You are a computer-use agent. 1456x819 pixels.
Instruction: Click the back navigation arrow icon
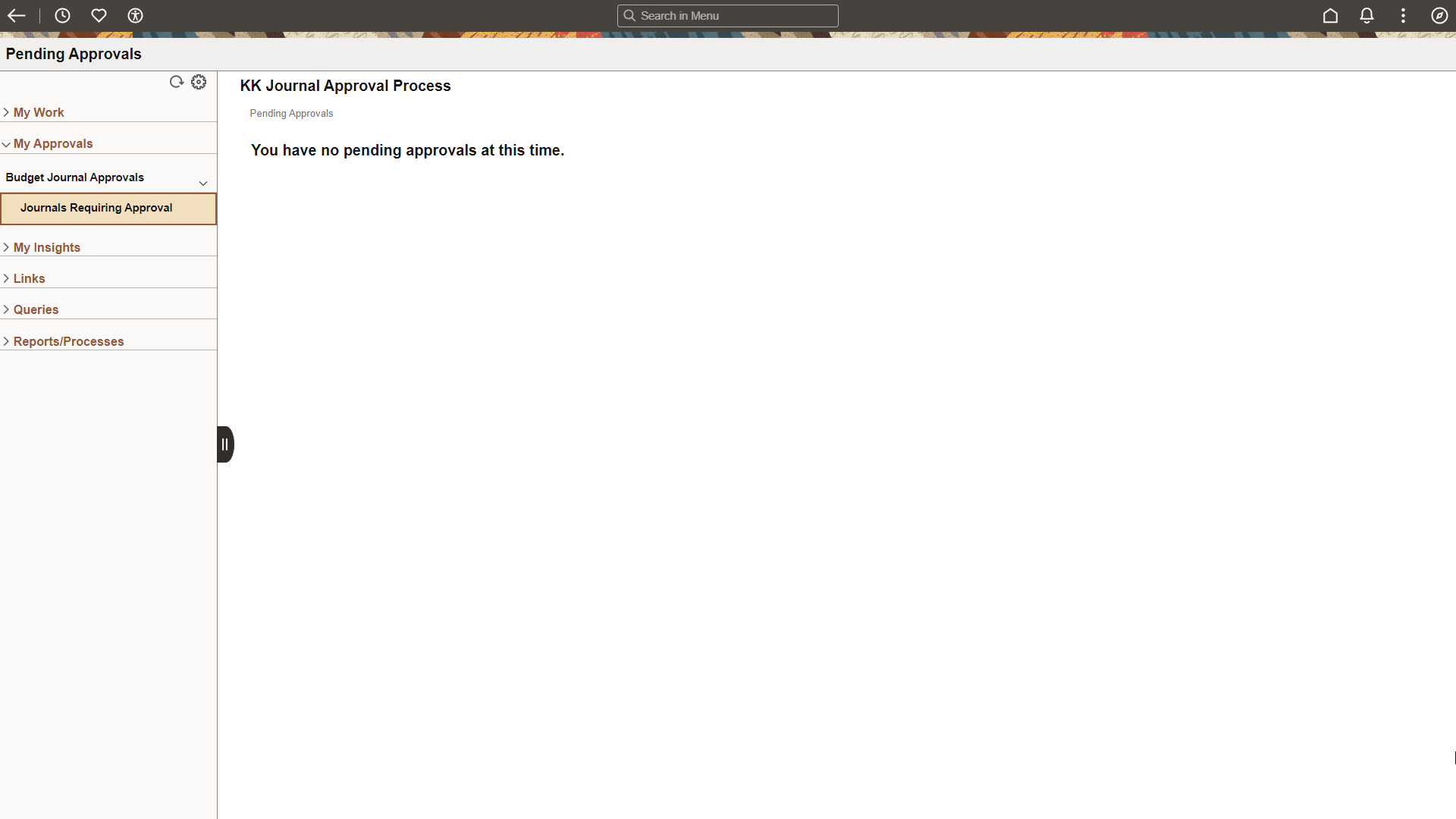coord(17,15)
